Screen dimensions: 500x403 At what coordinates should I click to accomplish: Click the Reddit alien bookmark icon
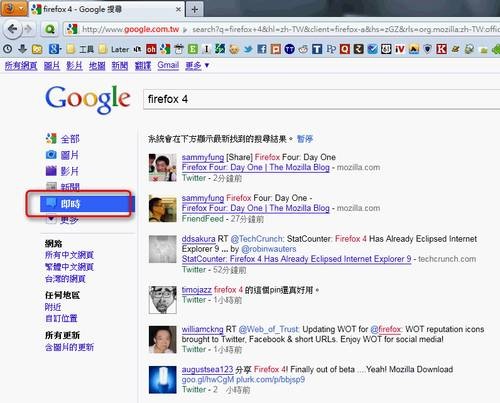tap(303, 50)
